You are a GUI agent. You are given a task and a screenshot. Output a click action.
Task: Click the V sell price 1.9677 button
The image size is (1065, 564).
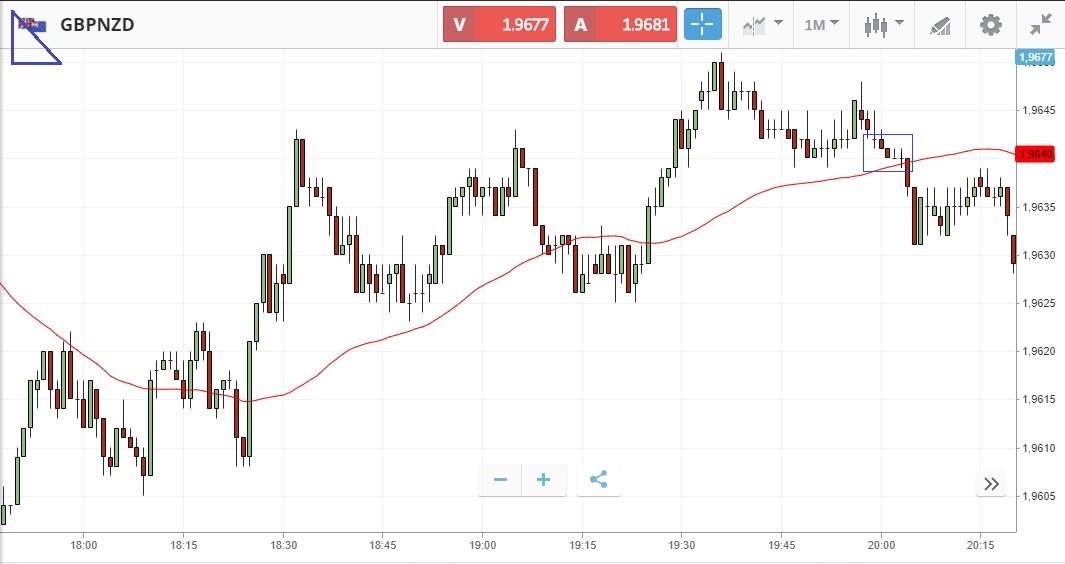tap(500, 25)
